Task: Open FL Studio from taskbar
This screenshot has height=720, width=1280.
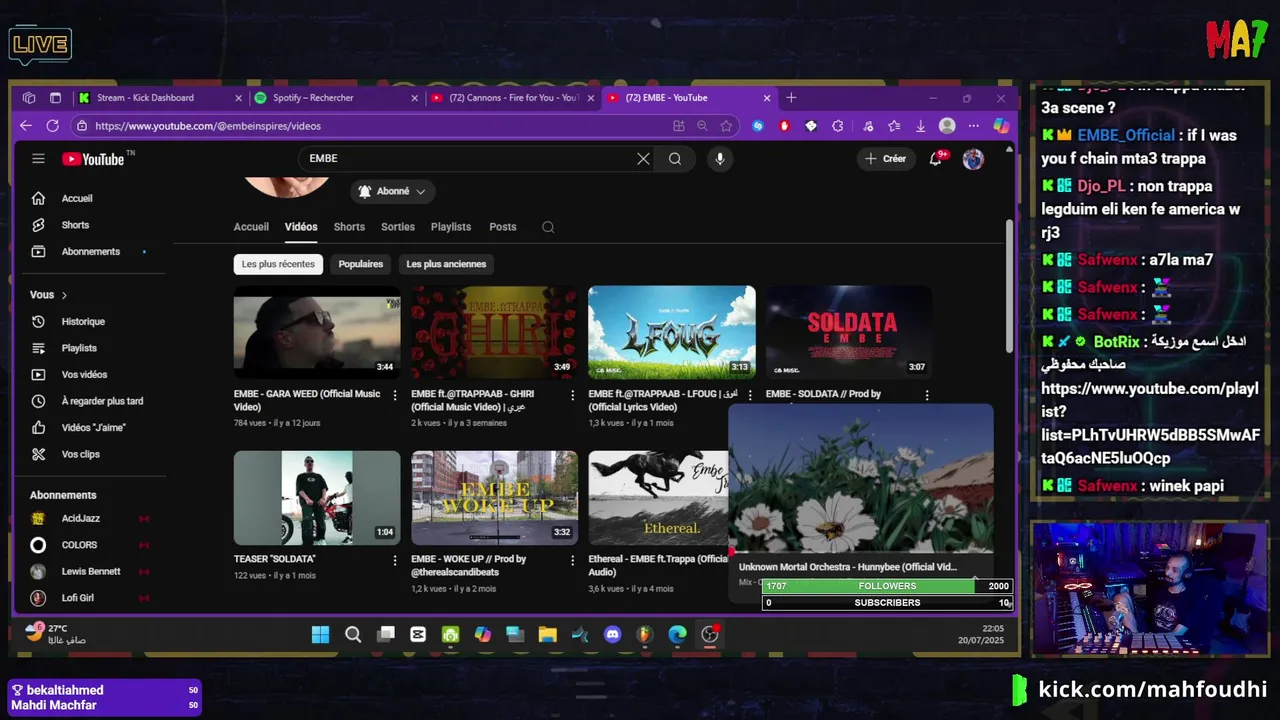Action: (645, 634)
